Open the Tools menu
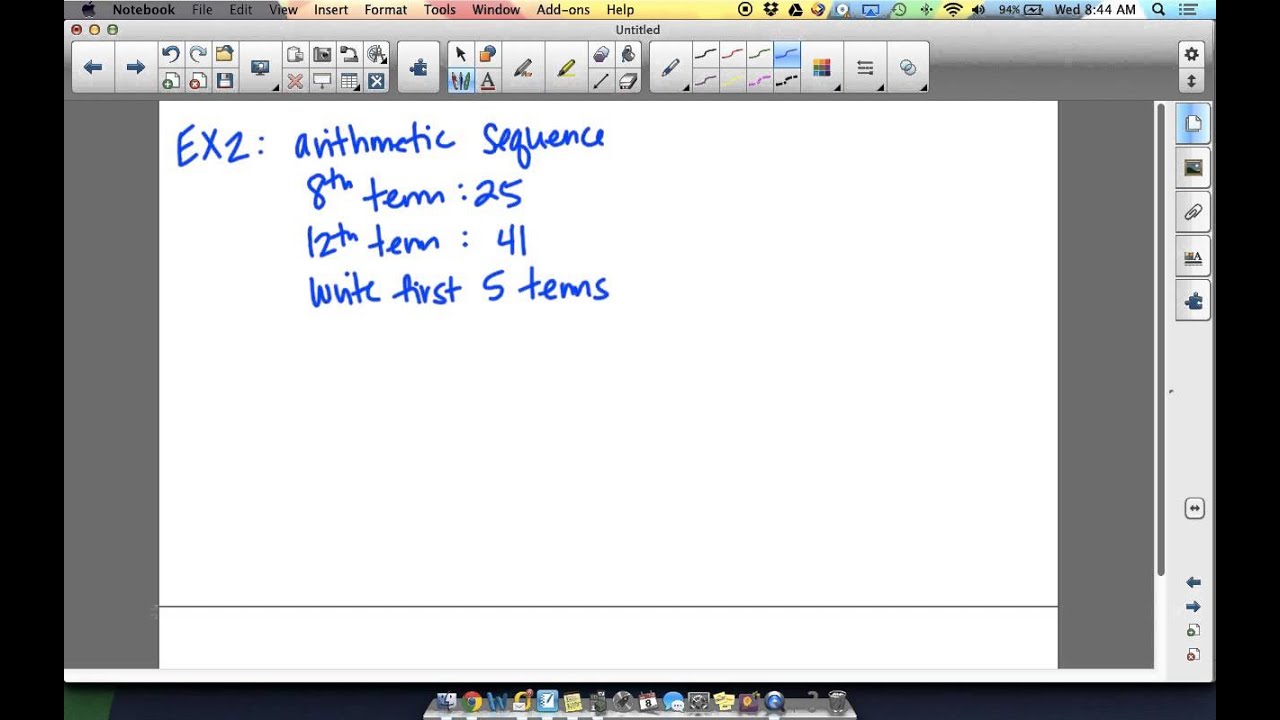 [440, 10]
